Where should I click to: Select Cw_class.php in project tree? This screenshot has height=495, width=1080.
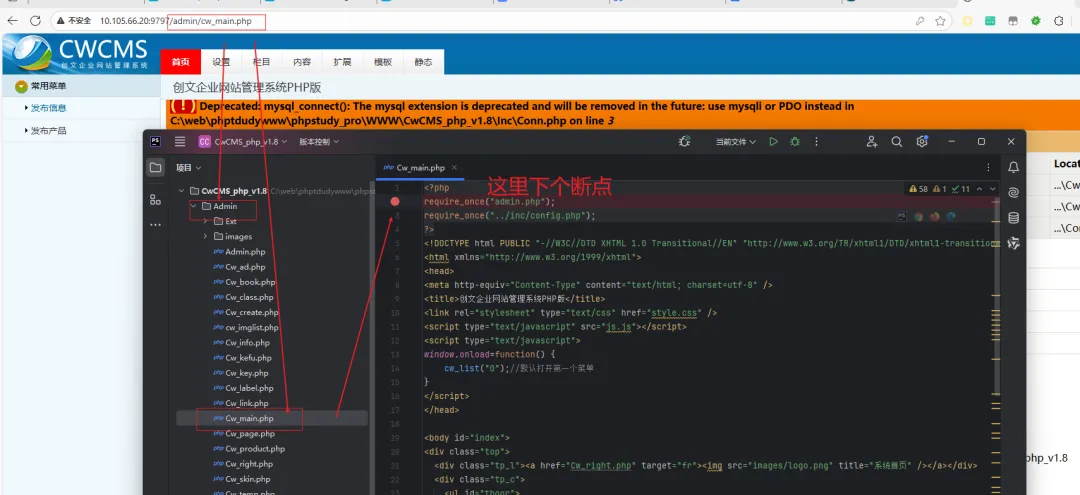243,297
